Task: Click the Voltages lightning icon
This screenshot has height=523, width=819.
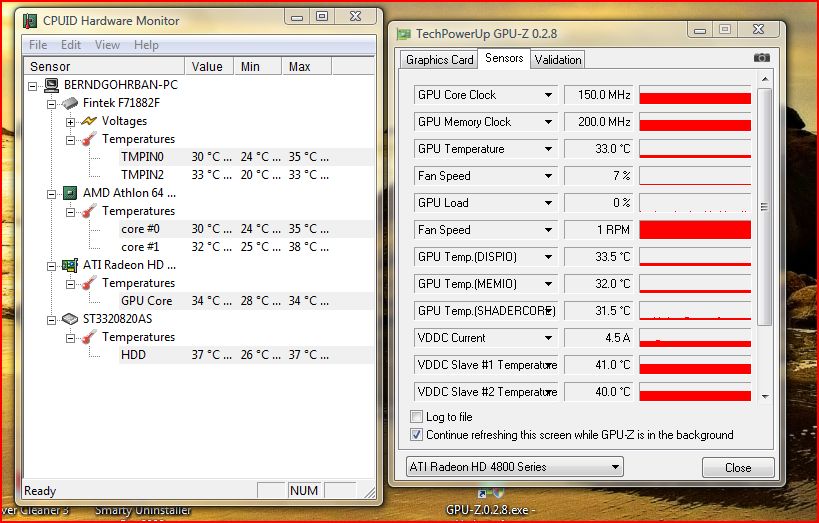Action: click(89, 121)
